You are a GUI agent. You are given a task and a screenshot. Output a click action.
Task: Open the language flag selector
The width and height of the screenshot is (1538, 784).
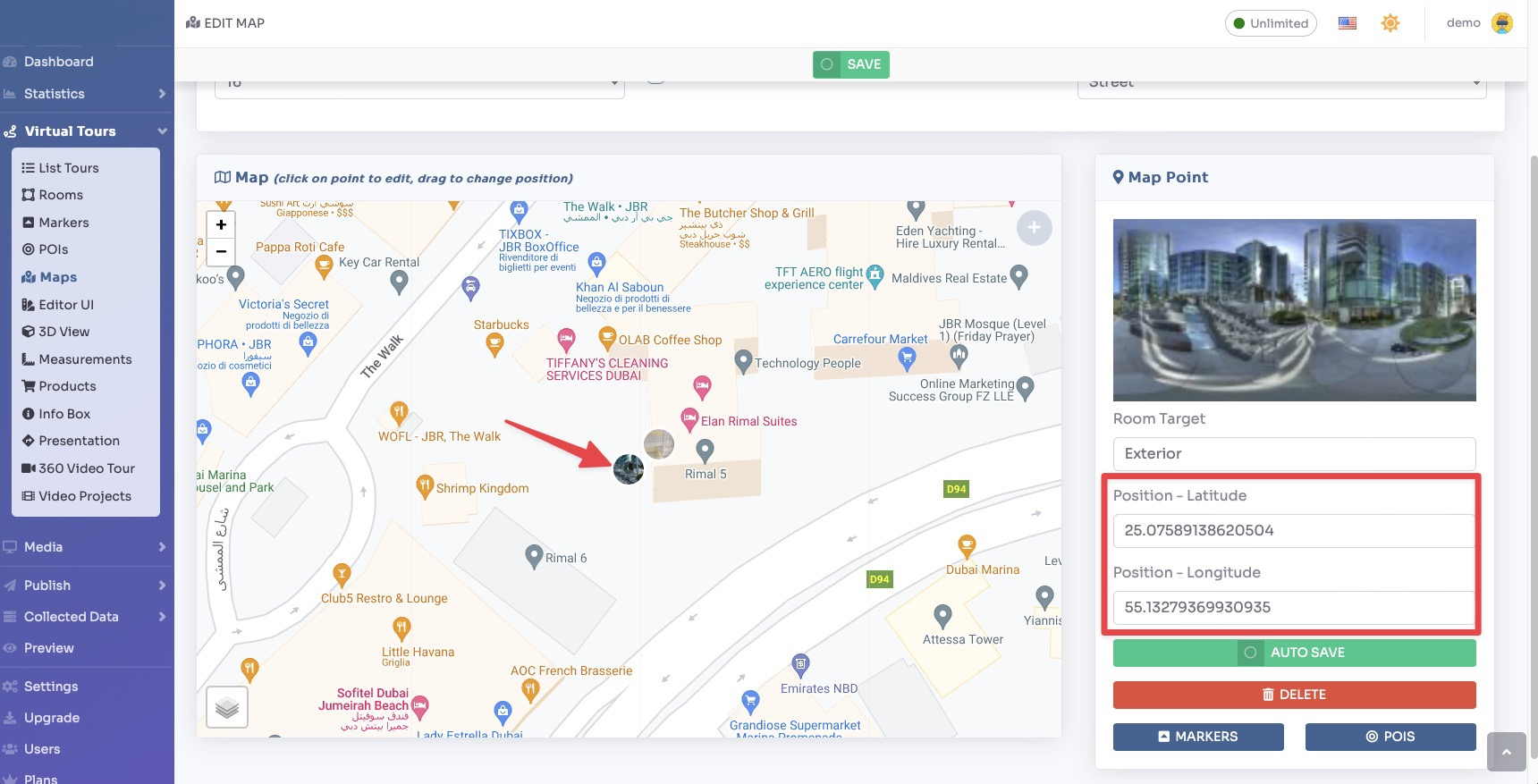(x=1348, y=23)
